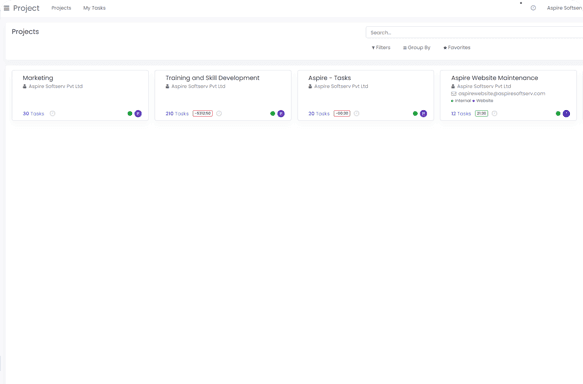Open the My Tasks menu
The height and width of the screenshot is (384, 583).
94,8
